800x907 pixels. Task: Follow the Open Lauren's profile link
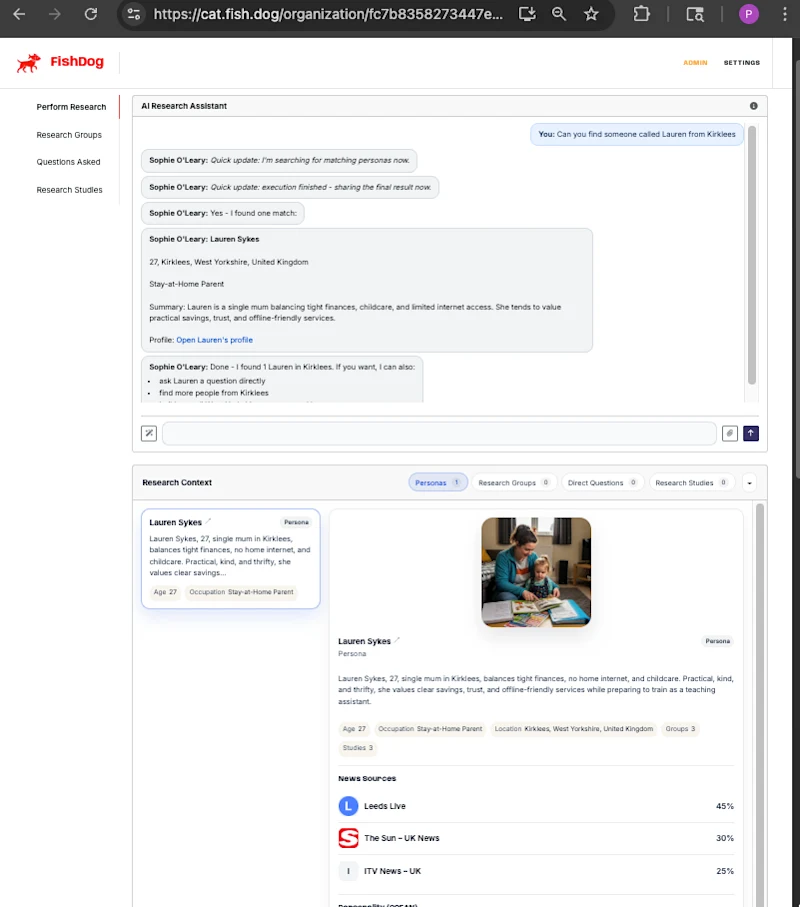pos(215,340)
